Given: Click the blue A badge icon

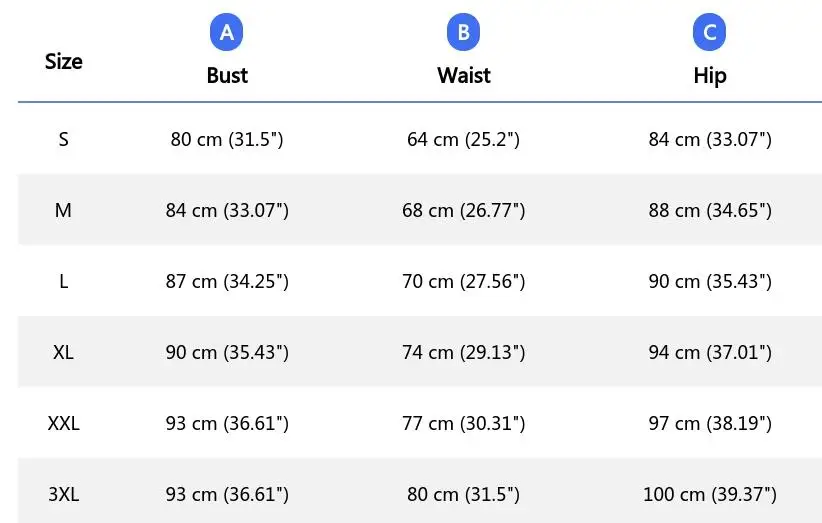Looking at the screenshot, I should tap(227, 33).
